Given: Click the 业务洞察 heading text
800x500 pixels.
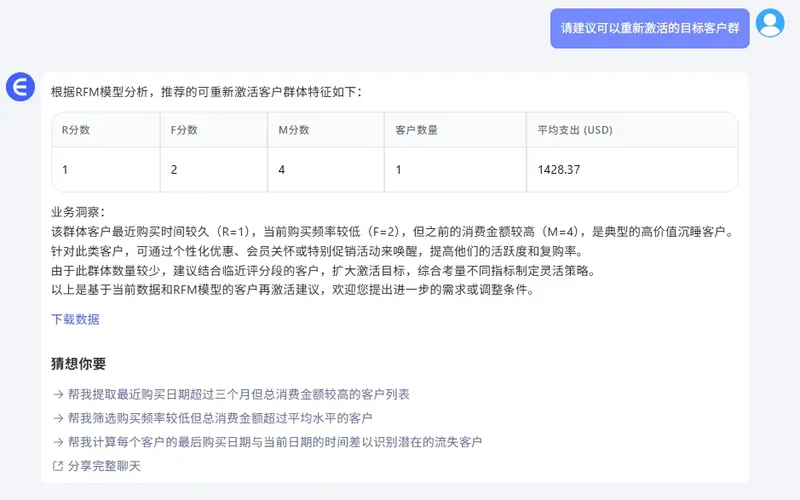Looking at the screenshot, I should 77,212.
